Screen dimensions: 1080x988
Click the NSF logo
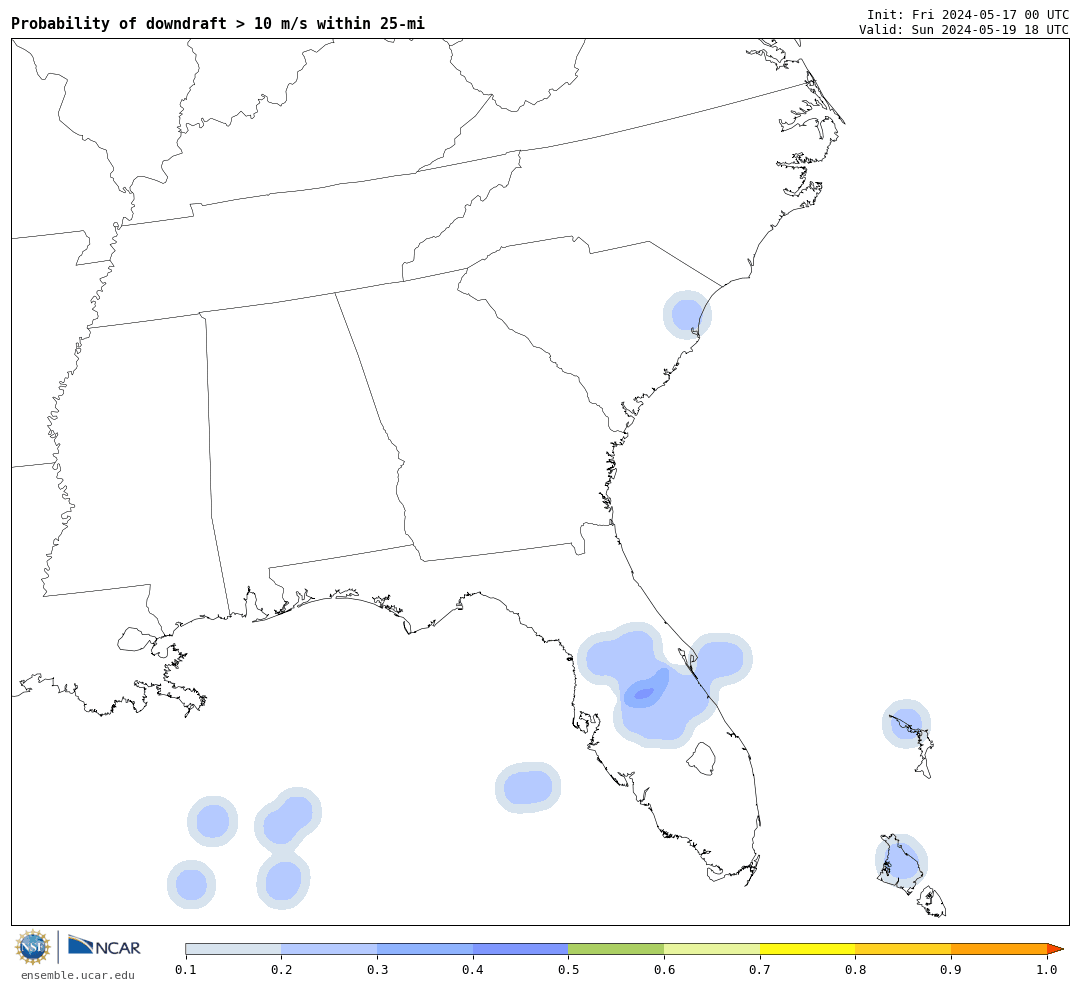[32, 947]
